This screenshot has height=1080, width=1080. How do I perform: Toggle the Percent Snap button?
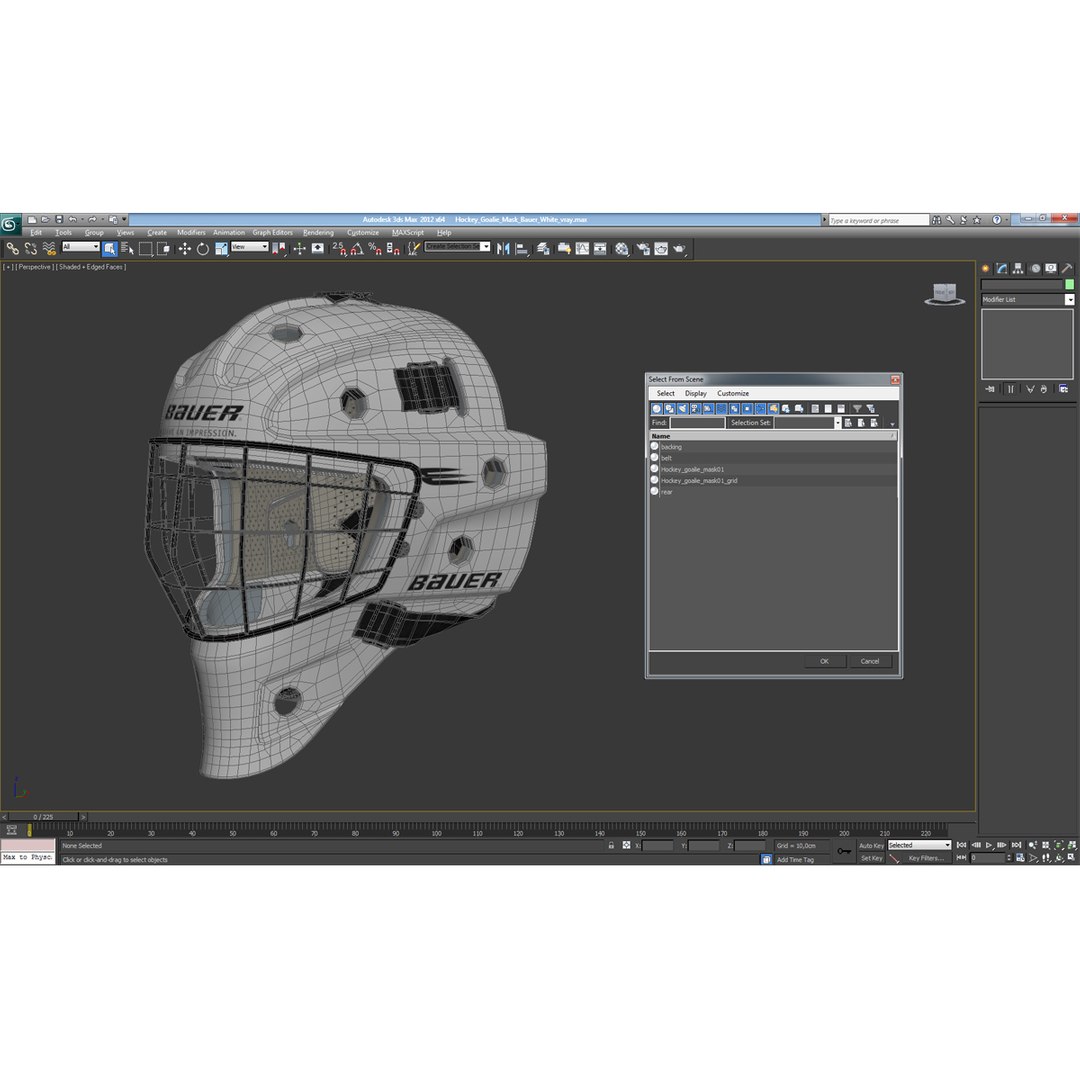click(375, 249)
